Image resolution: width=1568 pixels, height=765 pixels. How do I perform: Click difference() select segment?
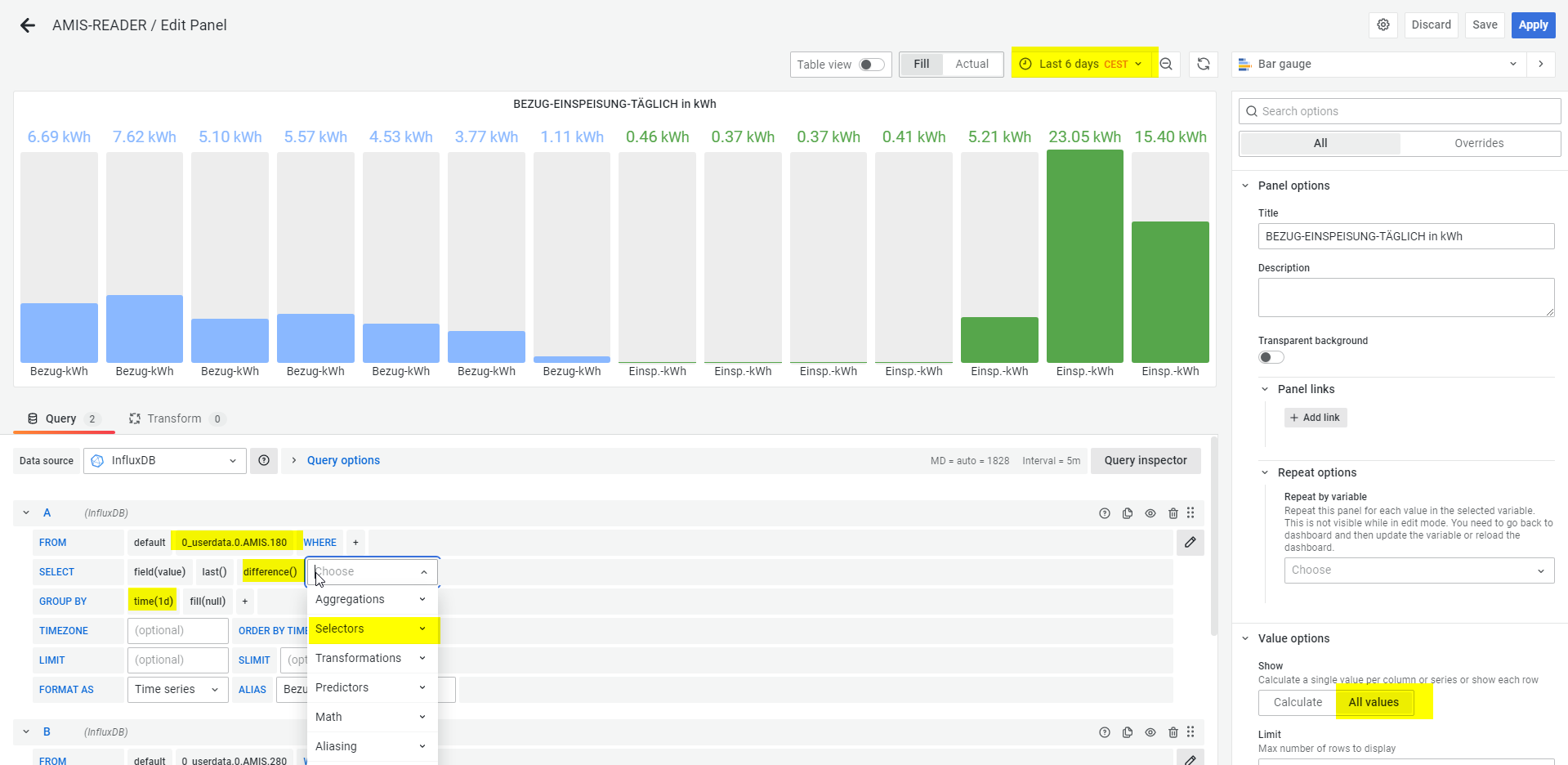click(x=270, y=572)
